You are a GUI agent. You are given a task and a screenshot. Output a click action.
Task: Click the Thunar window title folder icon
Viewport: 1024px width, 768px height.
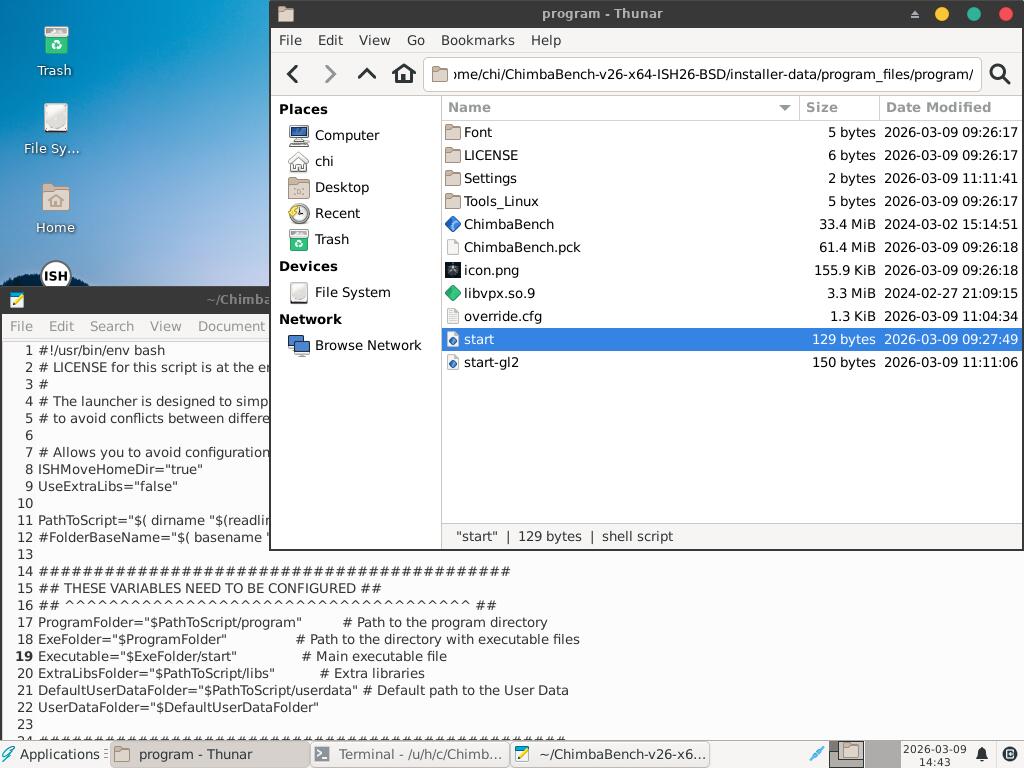(285, 14)
